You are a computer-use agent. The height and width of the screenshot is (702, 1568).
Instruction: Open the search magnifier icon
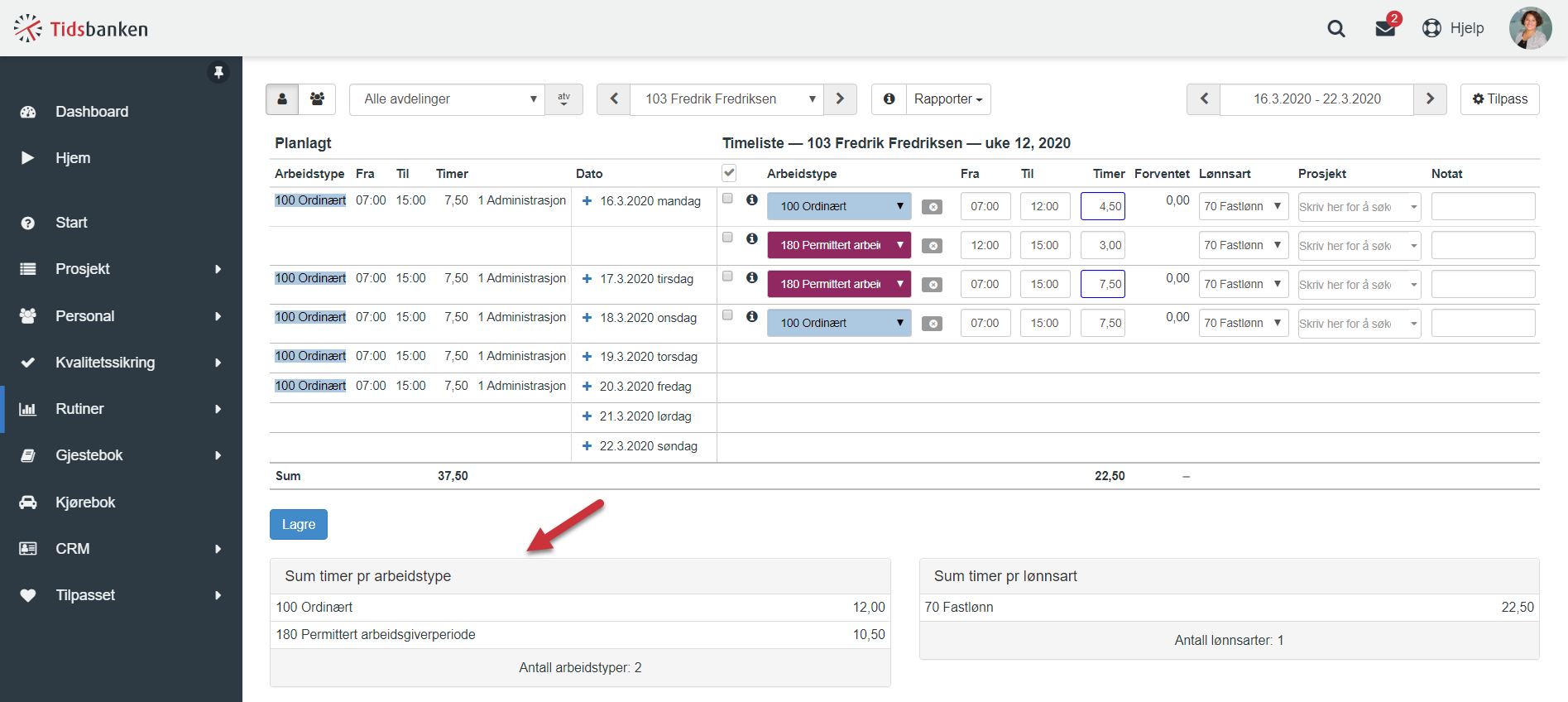coord(1335,29)
